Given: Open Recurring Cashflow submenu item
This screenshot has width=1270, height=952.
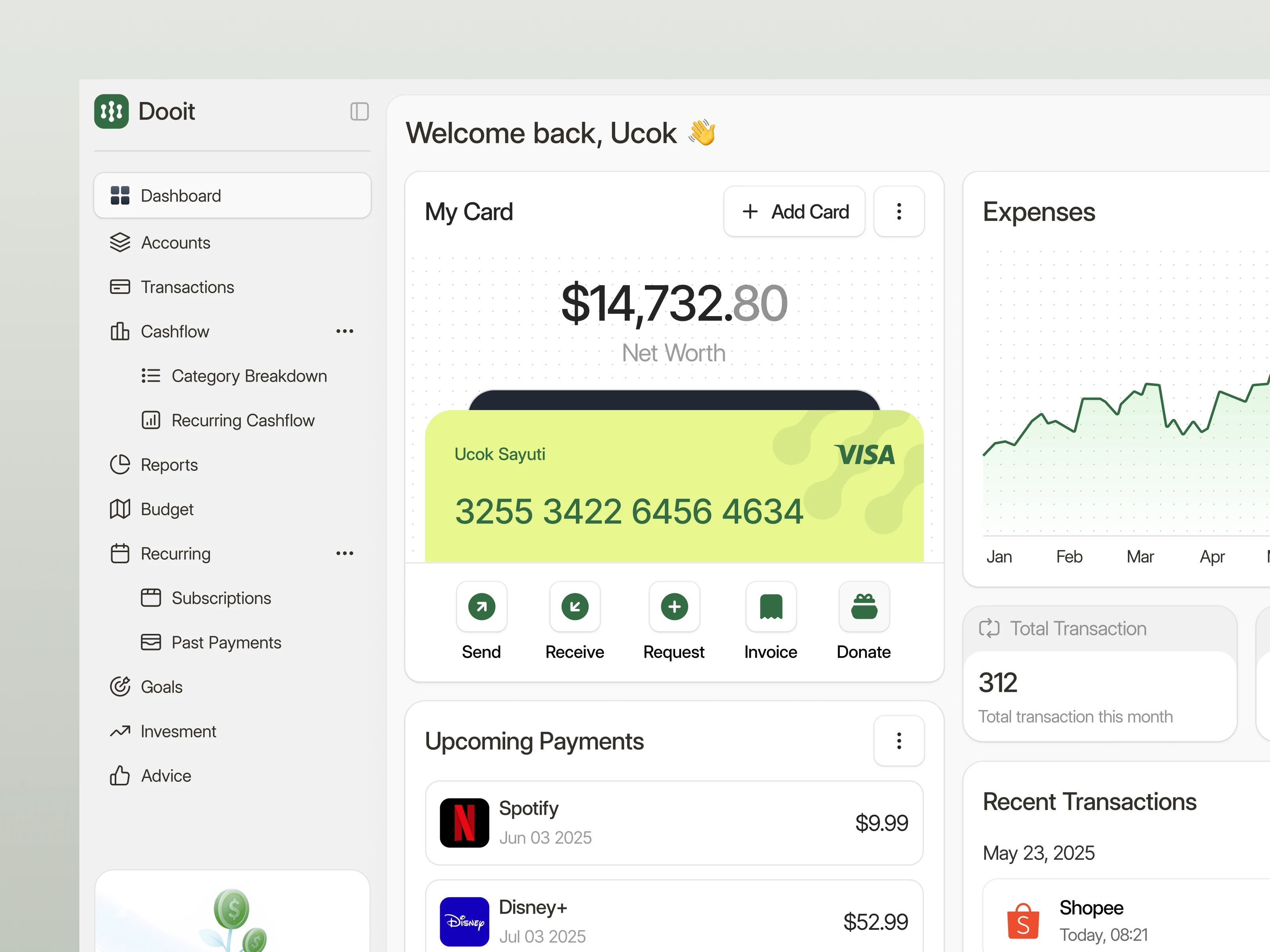Looking at the screenshot, I should tap(228, 420).
